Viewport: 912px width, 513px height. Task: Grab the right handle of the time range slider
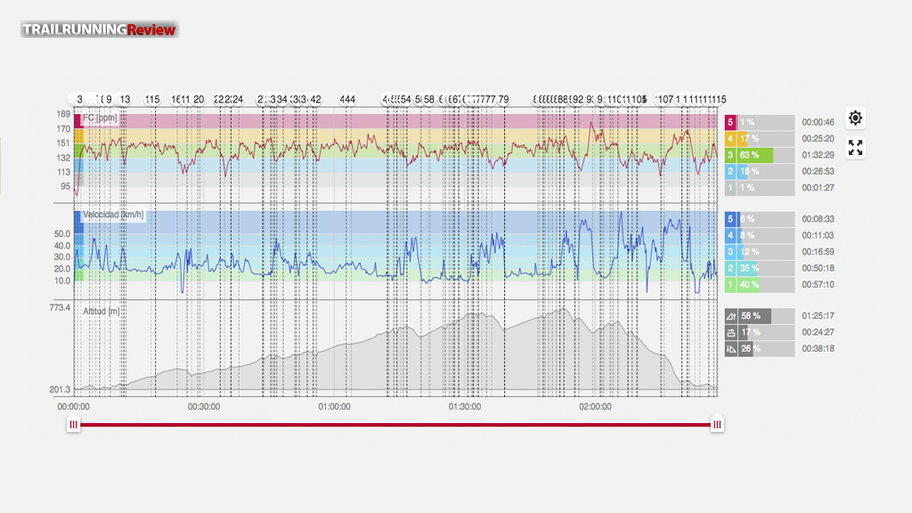[x=717, y=425]
